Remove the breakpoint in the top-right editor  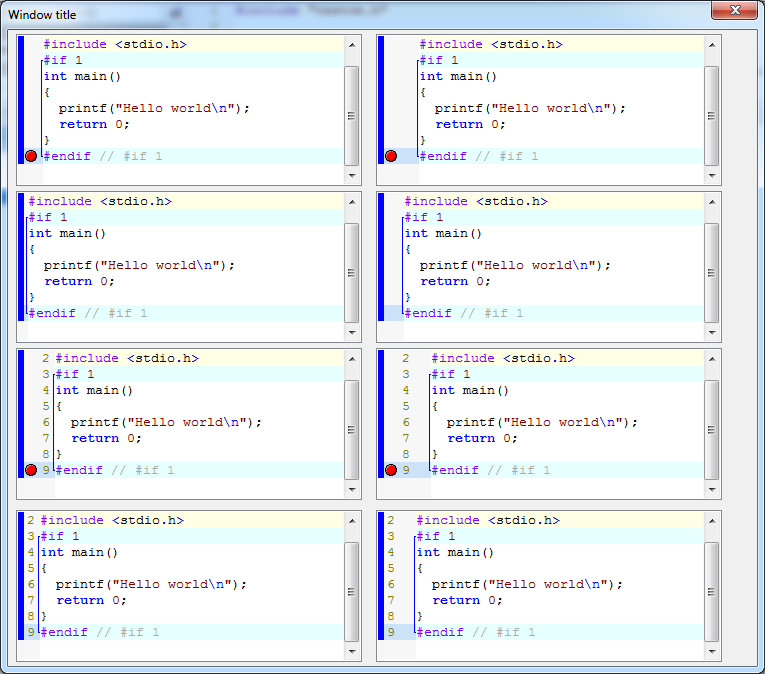391,156
